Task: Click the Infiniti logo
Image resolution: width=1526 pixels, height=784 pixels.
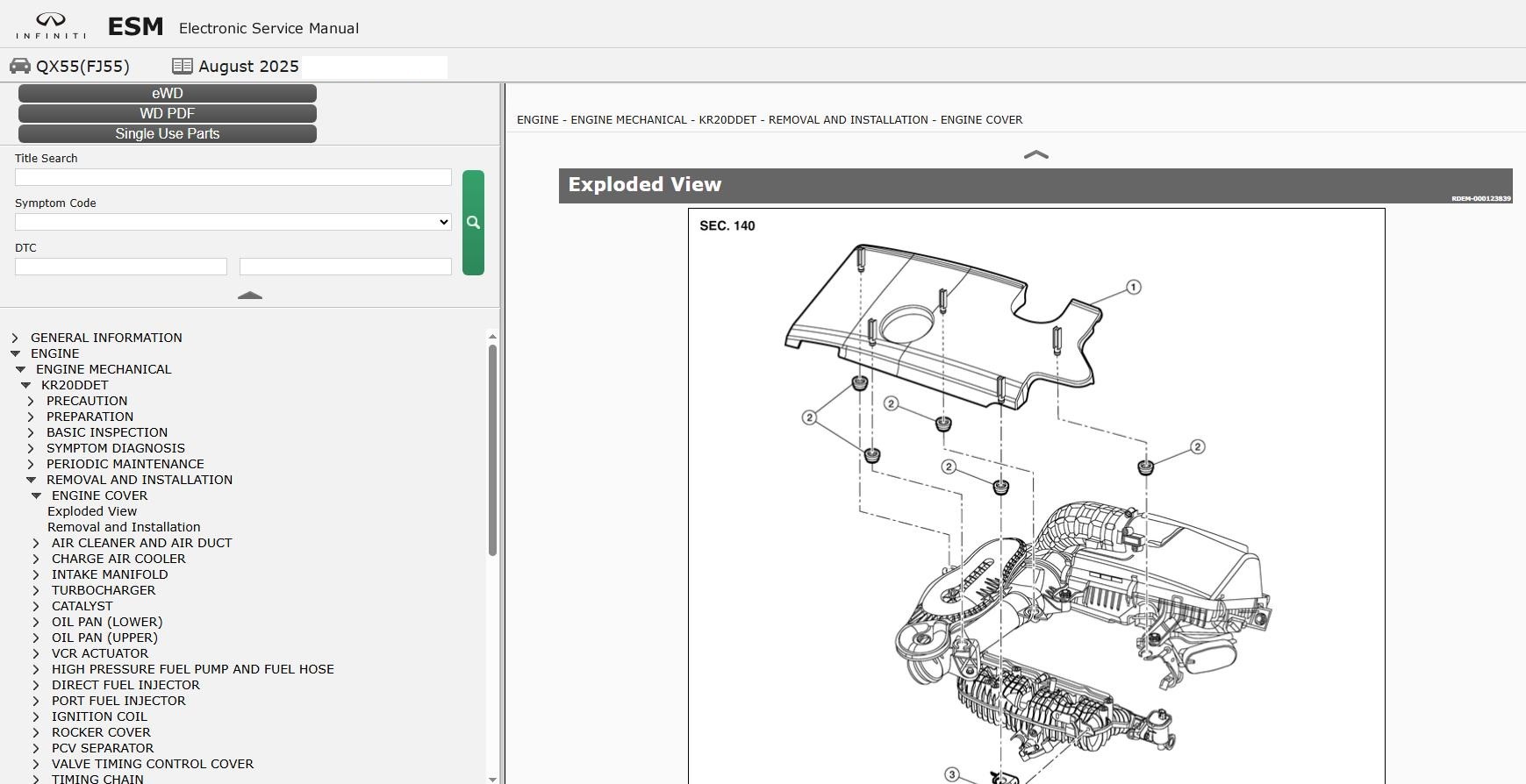Action: [51, 25]
